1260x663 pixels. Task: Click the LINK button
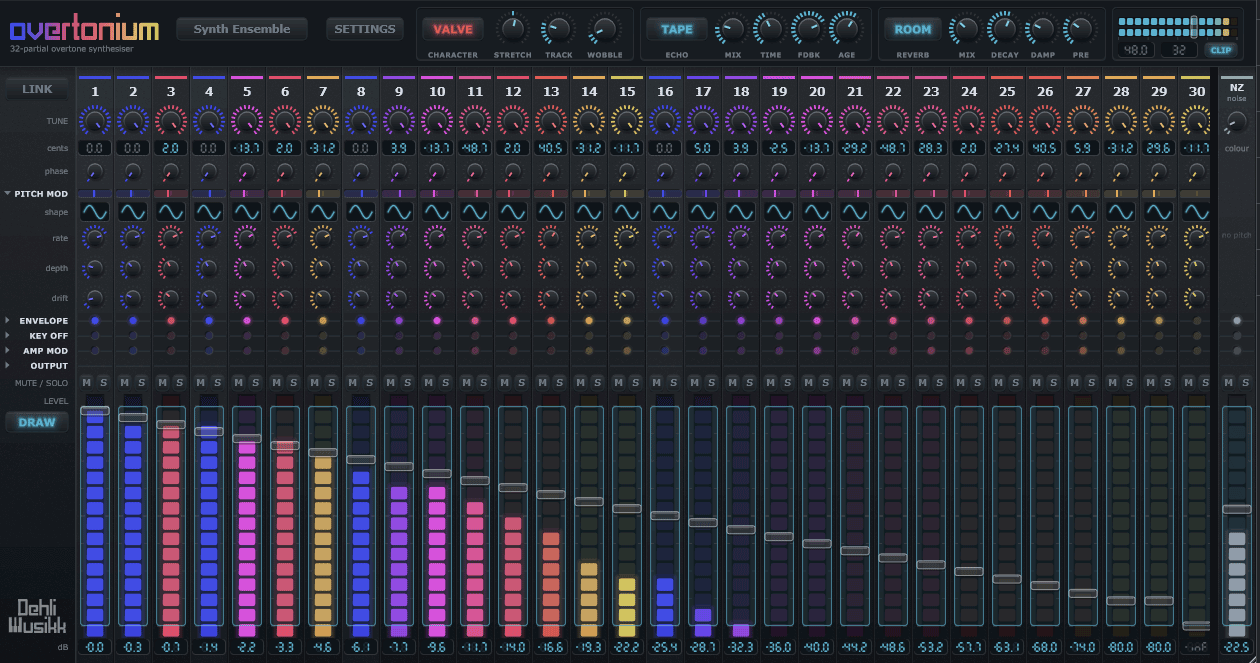point(38,89)
